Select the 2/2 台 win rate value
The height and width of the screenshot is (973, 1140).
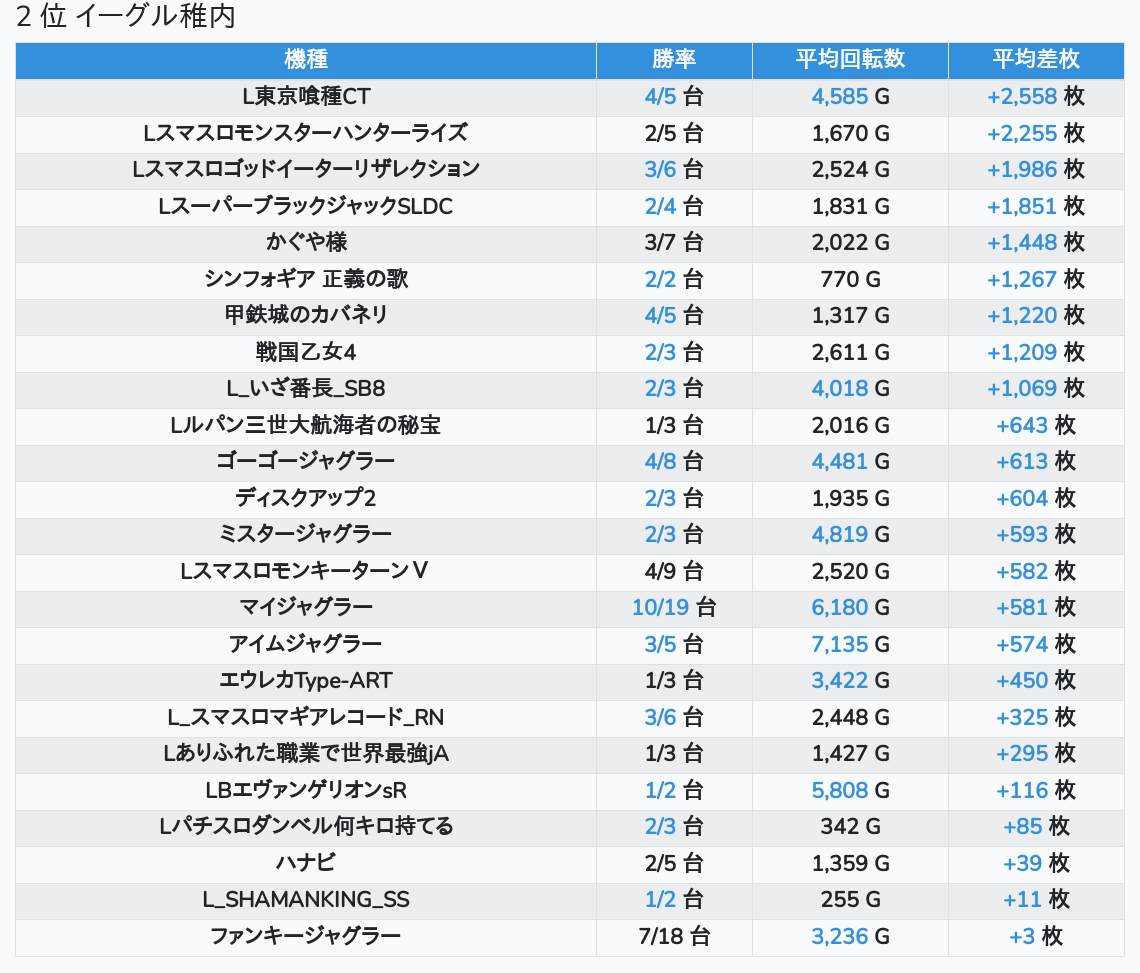[674, 279]
